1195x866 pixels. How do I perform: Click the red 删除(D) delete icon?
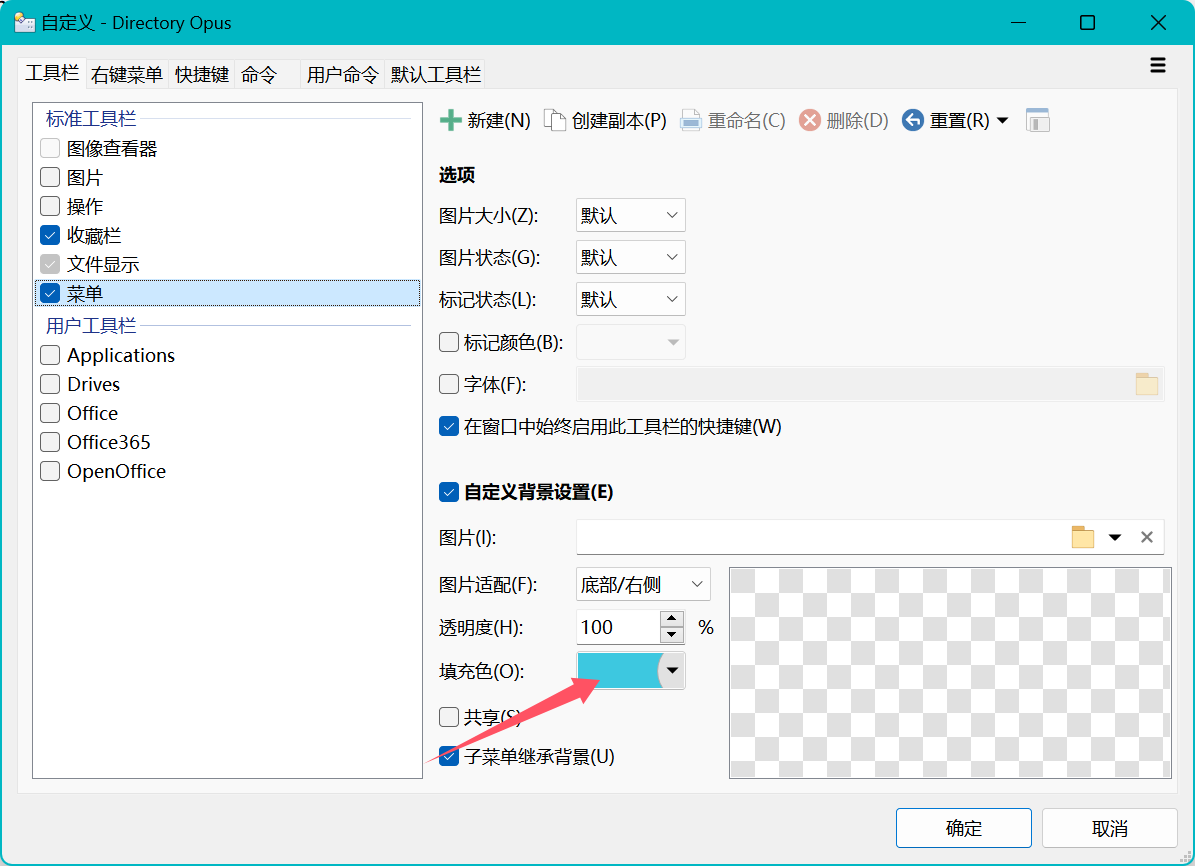tap(810, 120)
